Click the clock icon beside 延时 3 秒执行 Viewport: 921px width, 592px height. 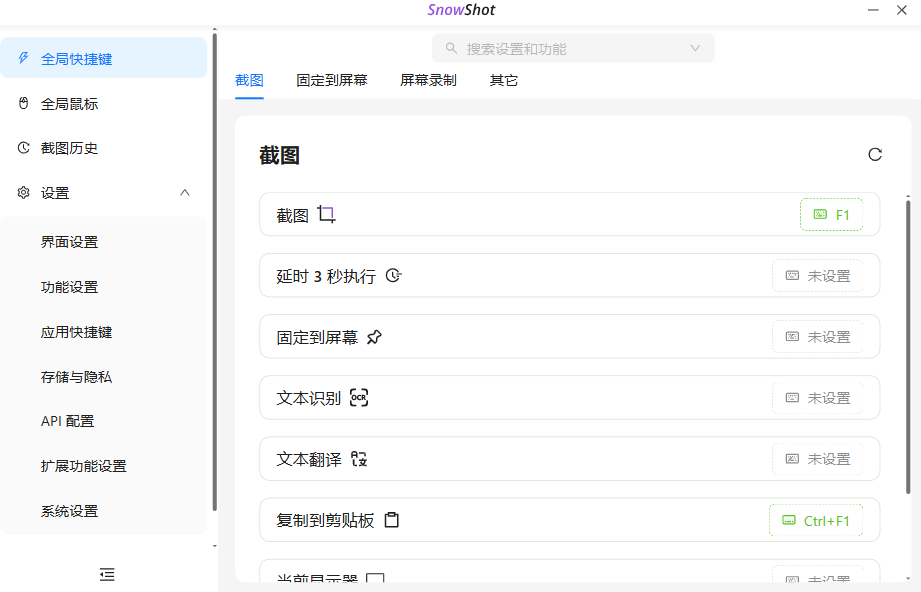(394, 275)
